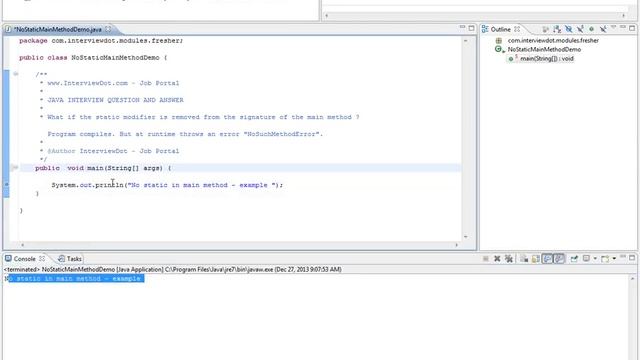Viewport: 640px width, 360px height.
Task: Click the highlighted console output line
Action: 74,278
